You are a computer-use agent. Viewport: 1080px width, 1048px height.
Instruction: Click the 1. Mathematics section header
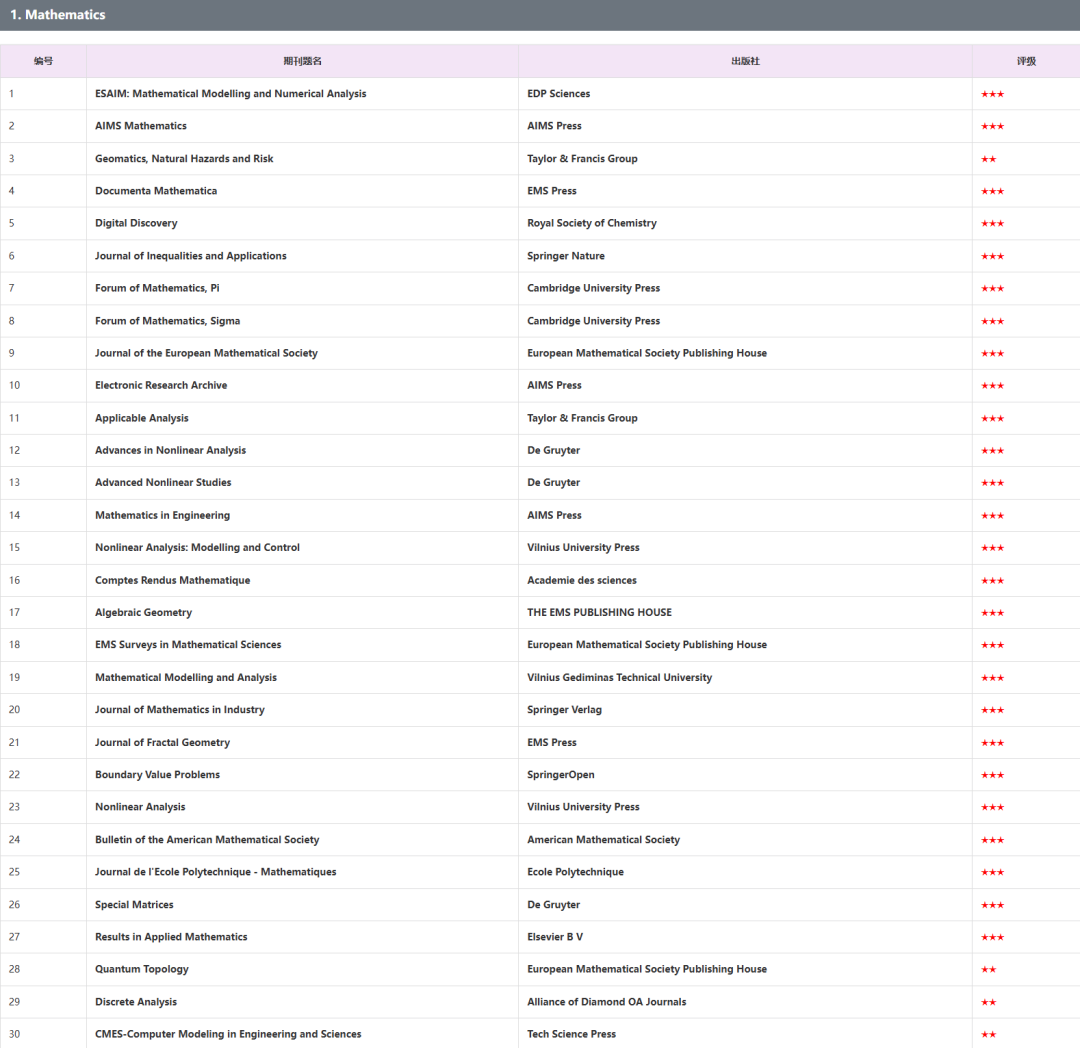point(57,15)
